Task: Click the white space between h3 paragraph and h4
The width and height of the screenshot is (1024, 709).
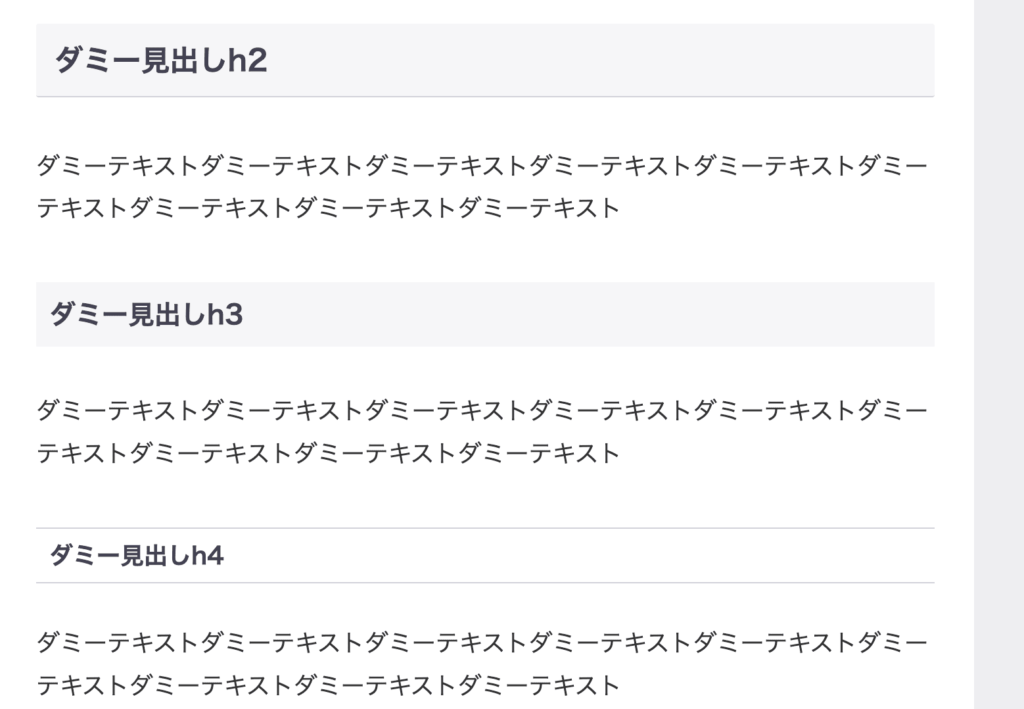Action: (x=485, y=497)
